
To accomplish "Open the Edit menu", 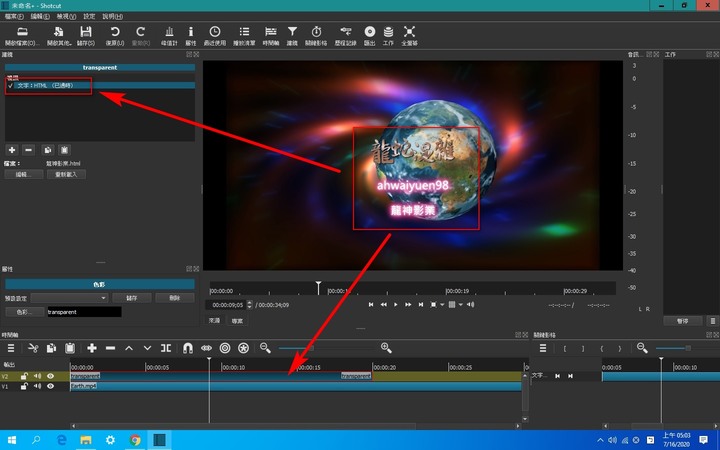I will (x=40, y=17).
